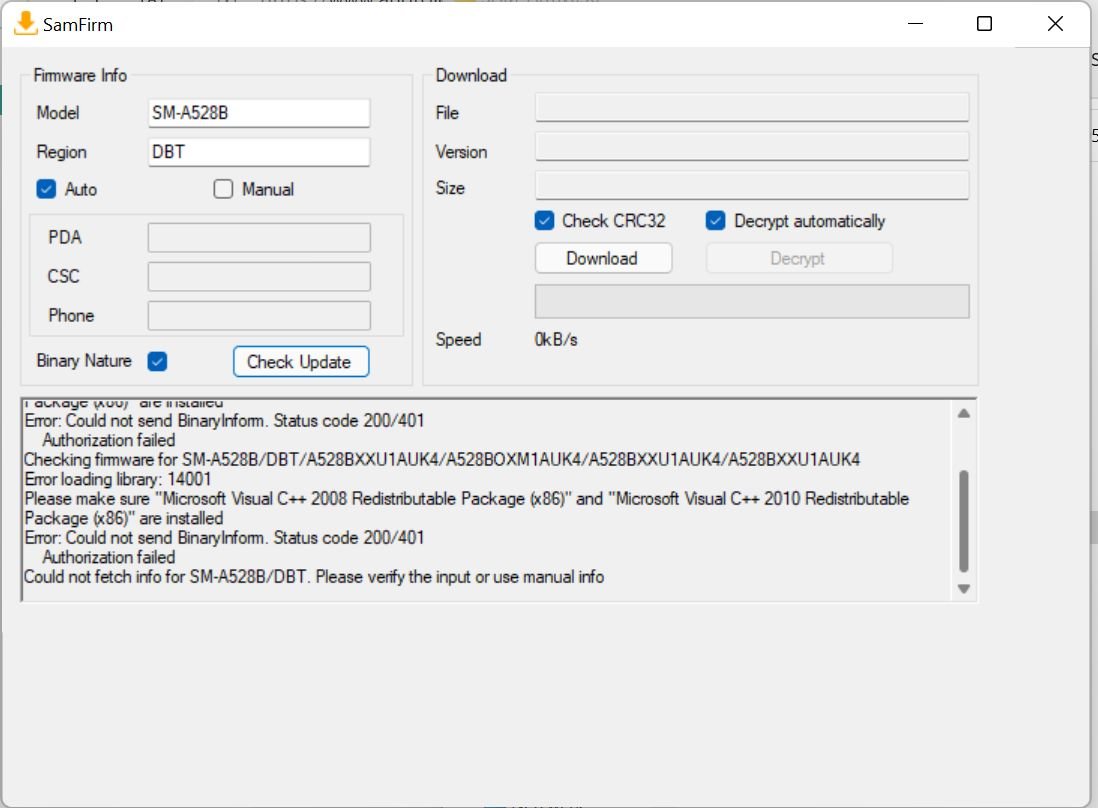Click the 'Error loading library: 14001' log line
1098x808 pixels.
pos(118,479)
